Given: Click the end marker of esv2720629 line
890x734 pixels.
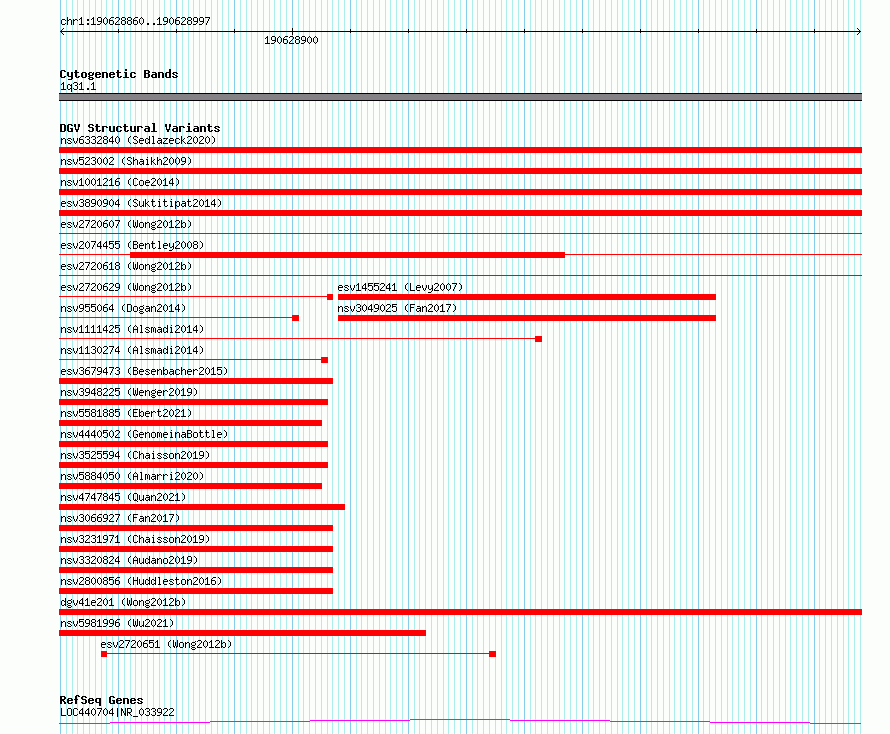Looking at the screenshot, I should (x=330, y=297).
